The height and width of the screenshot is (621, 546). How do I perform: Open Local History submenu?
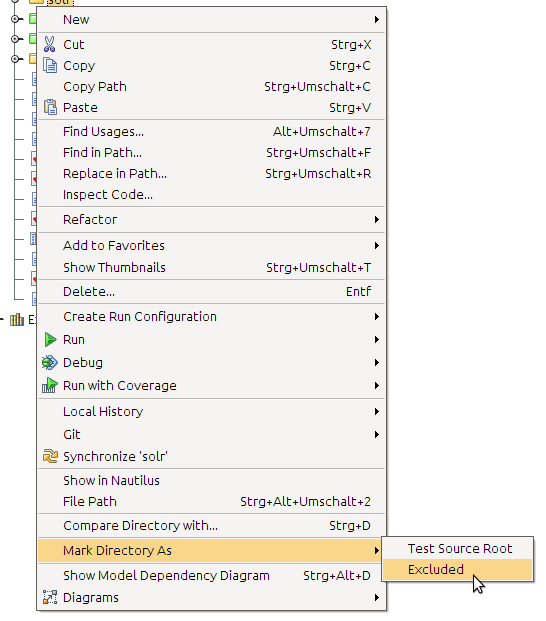pyautogui.click(x=211, y=411)
